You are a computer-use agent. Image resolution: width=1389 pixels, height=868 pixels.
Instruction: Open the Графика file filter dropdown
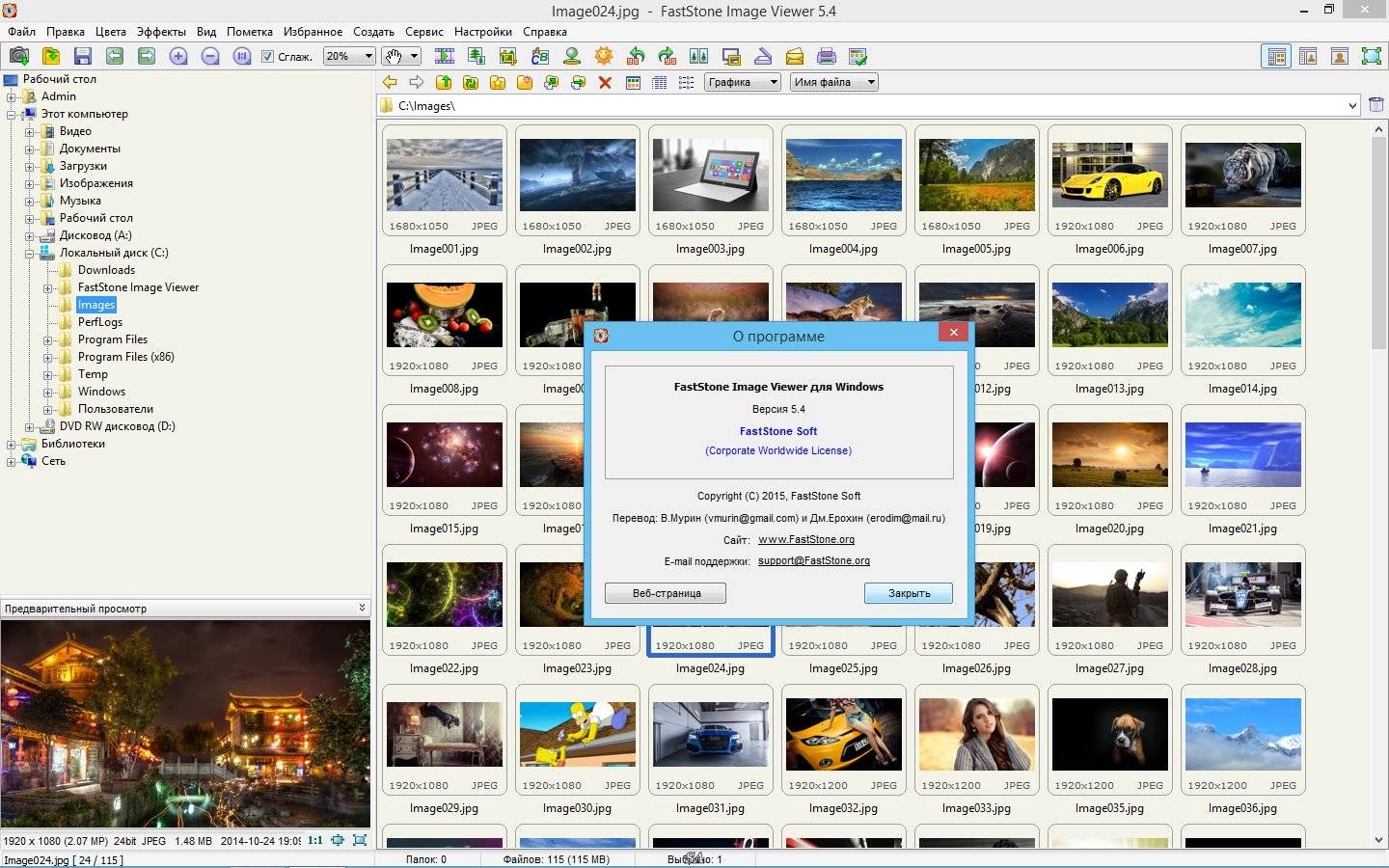[743, 82]
